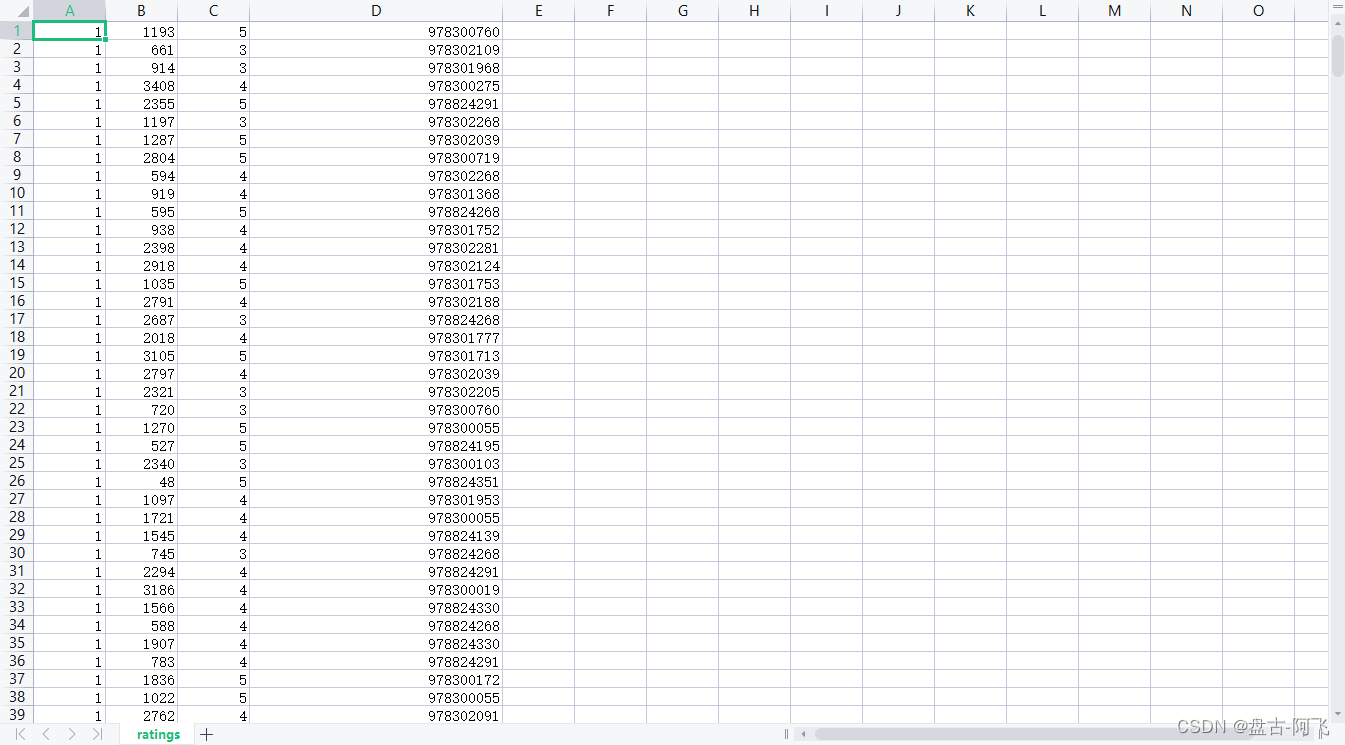Select row 26 header
Screen dimensions: 1345x745
[17, 481]
